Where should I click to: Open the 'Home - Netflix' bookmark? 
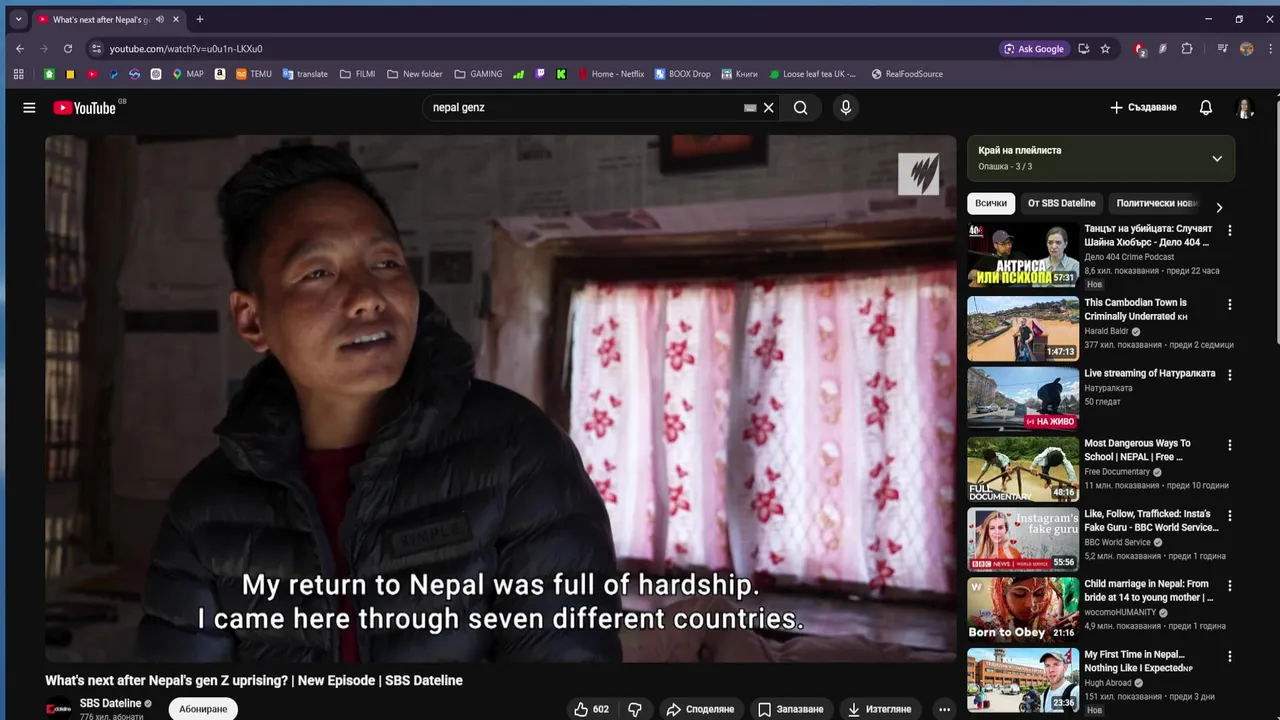[611, 74]
